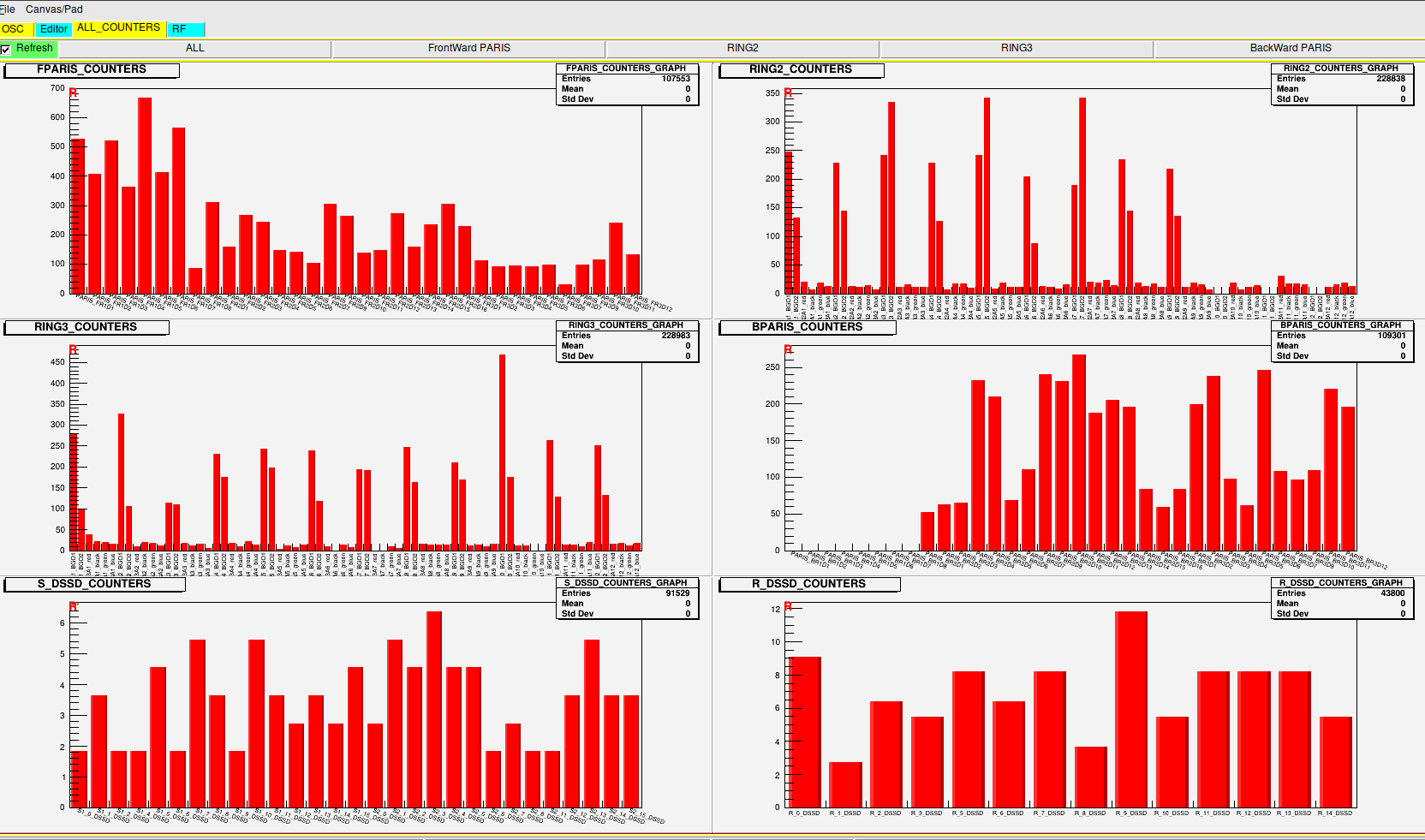Switch to the Editor tab
This screenshot has height=840, width=1425.
coord(53,29)
